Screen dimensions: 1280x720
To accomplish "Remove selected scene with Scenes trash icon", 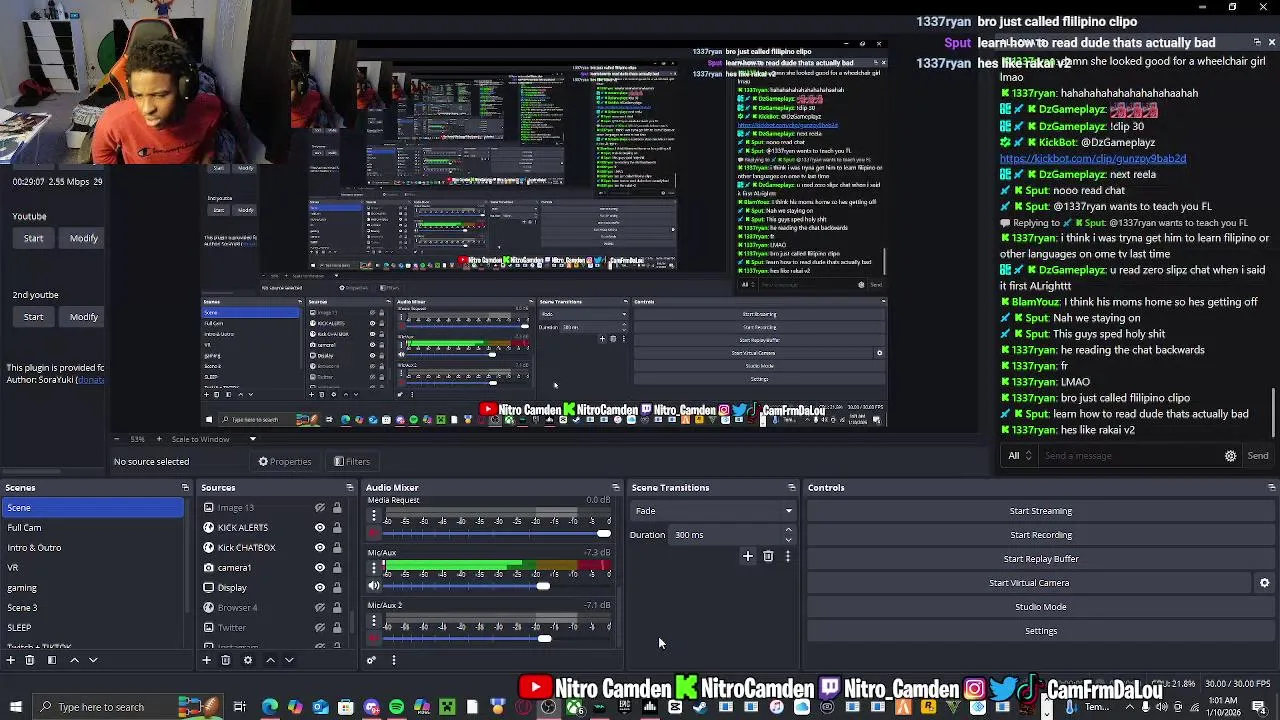I will [30, 660].
